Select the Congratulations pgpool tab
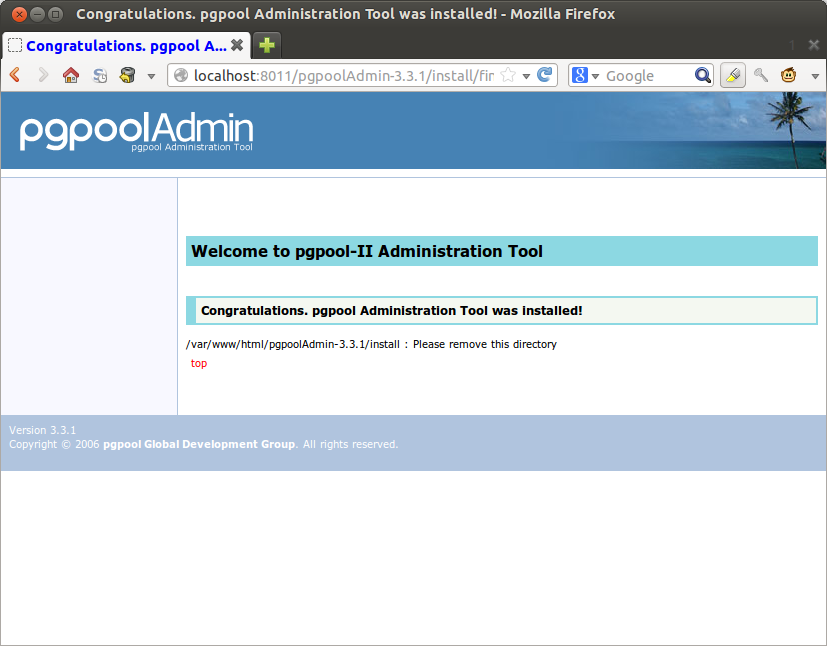This screenshot has height=646, width=827. coord(126,46)
